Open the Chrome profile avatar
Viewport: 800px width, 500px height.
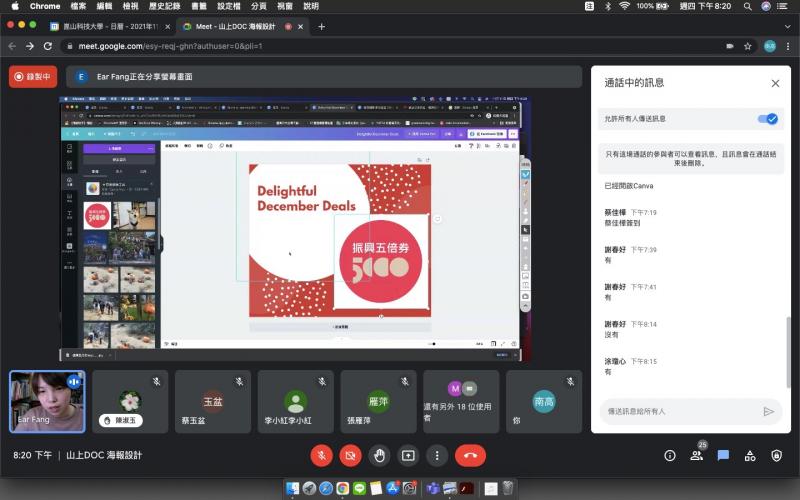pyautogui.click(x=770, y=46)
